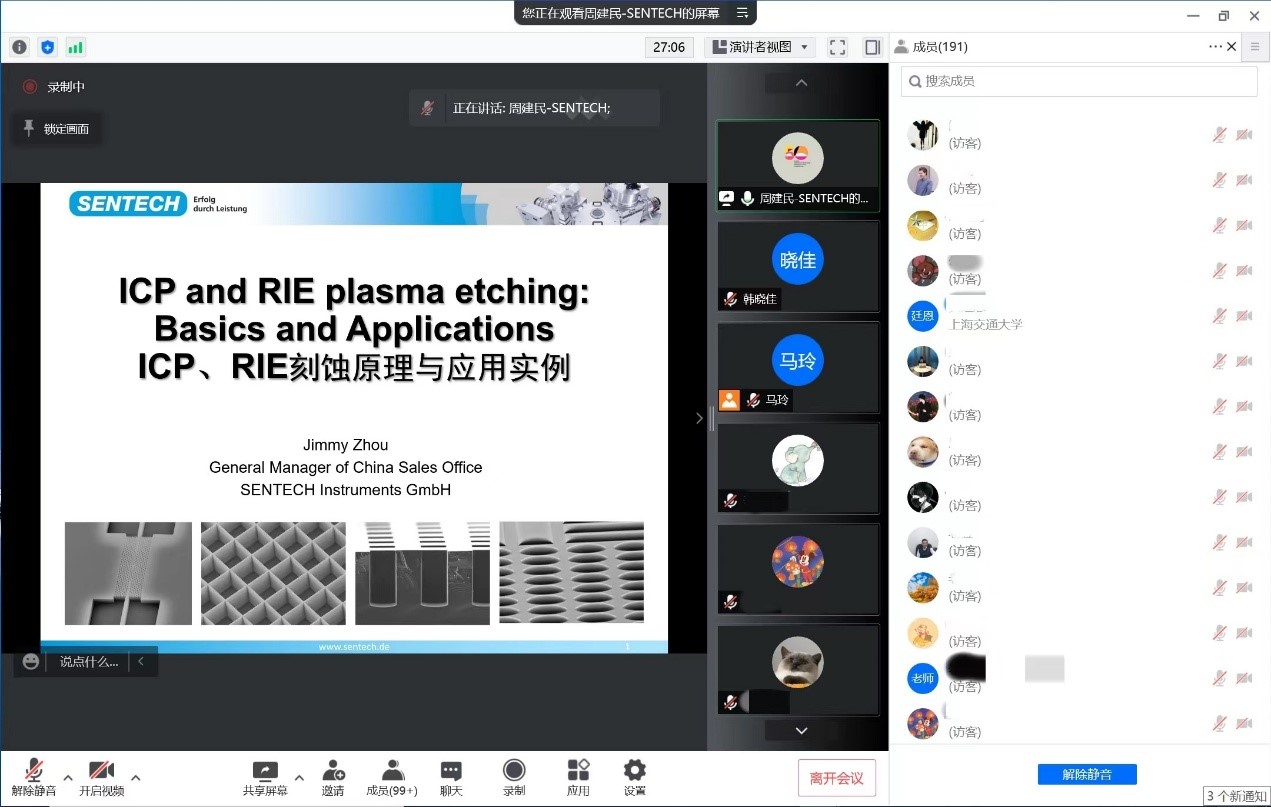Viewport: 1271px width, 807px height.
Task: Toggle the side panel layout icon
Action: click(x=872, y=47)
